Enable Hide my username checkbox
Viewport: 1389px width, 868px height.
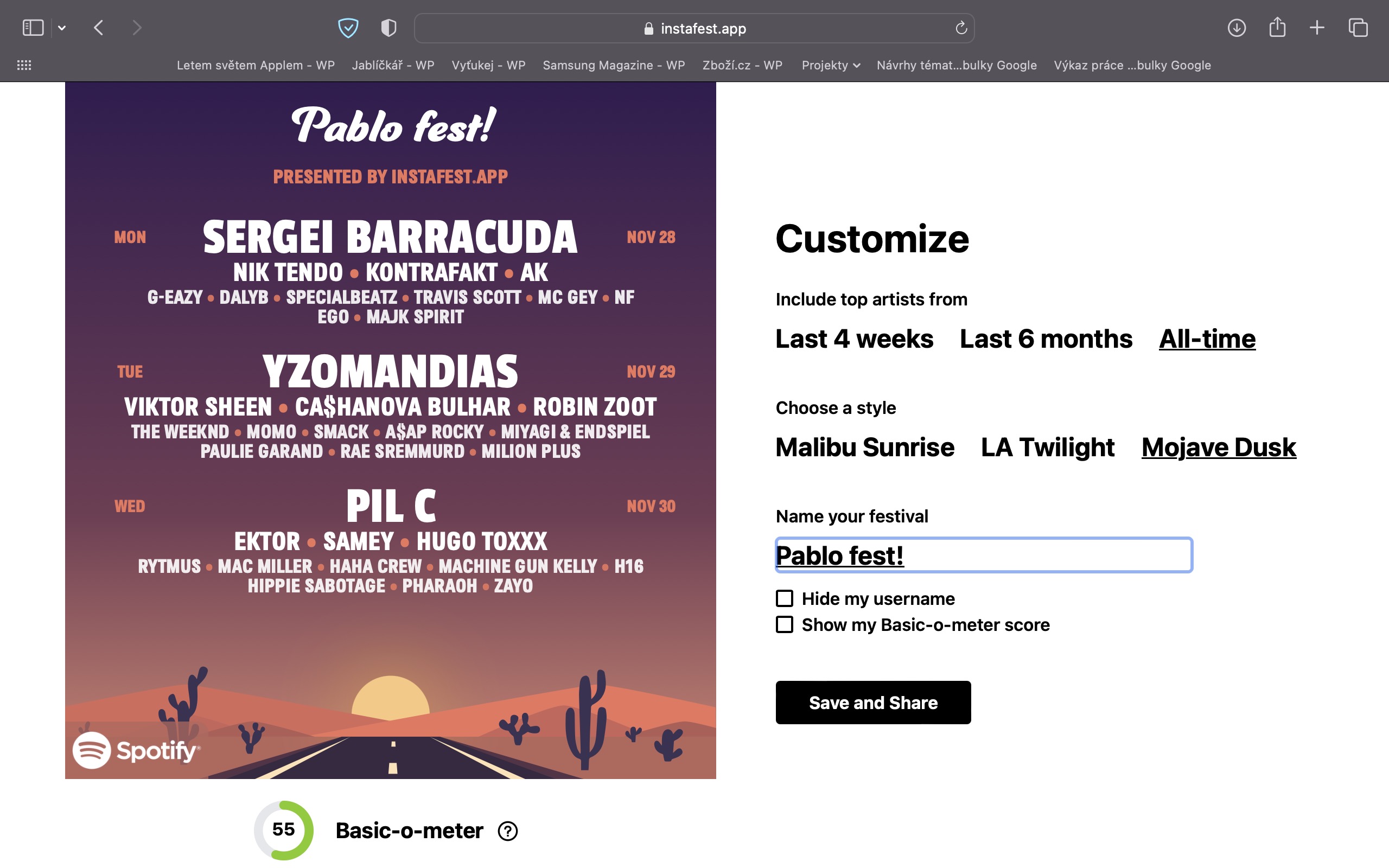[x=785, y=598]
